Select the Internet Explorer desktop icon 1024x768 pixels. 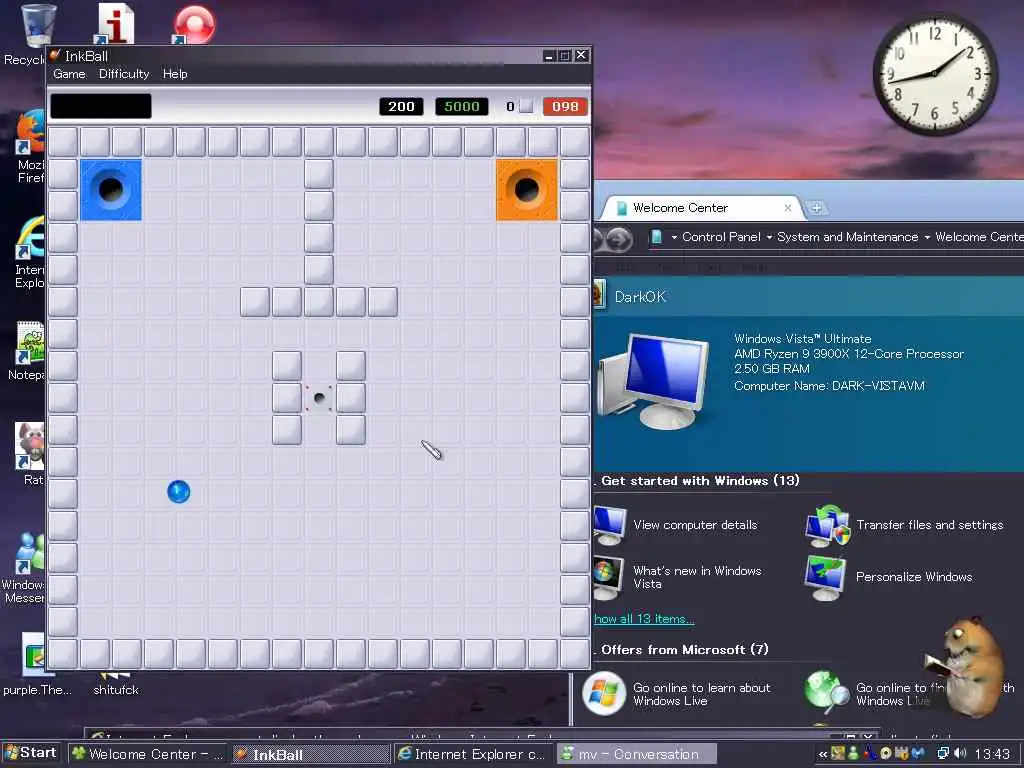tap(30, 251)
